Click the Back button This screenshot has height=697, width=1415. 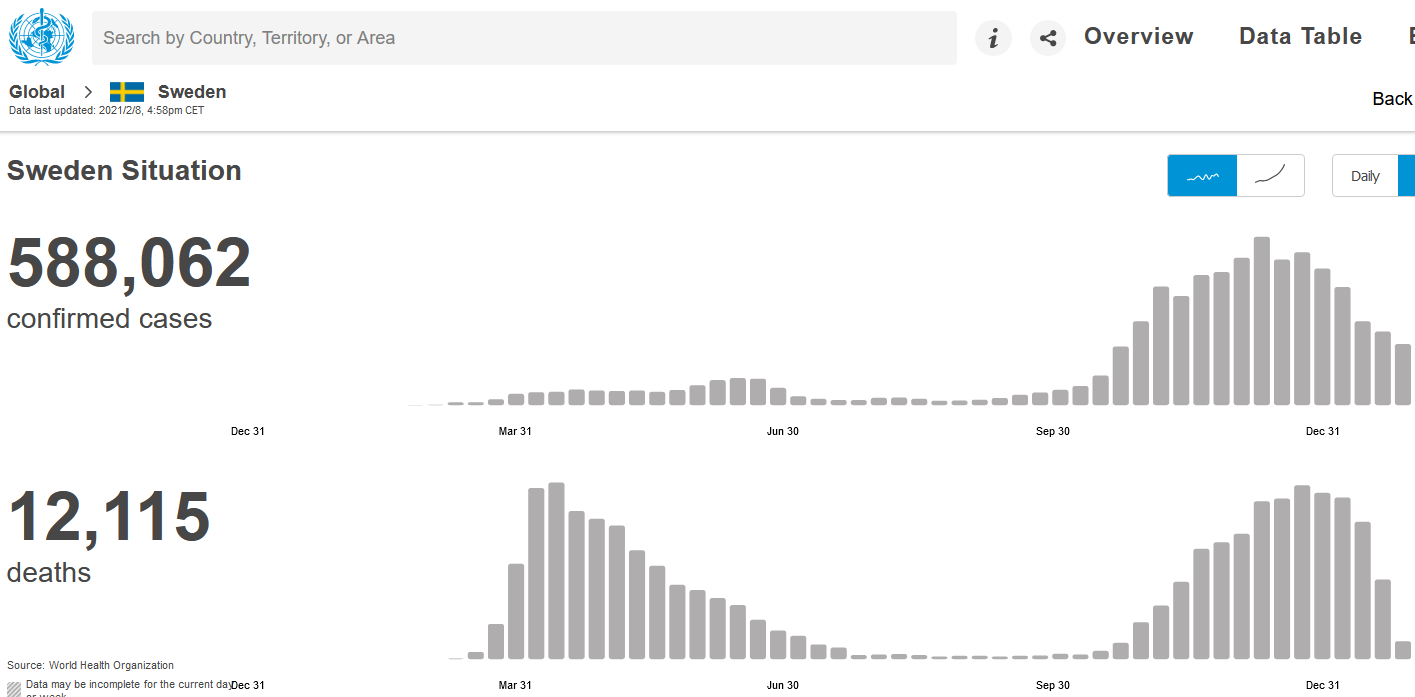[x=1392, y=98]
